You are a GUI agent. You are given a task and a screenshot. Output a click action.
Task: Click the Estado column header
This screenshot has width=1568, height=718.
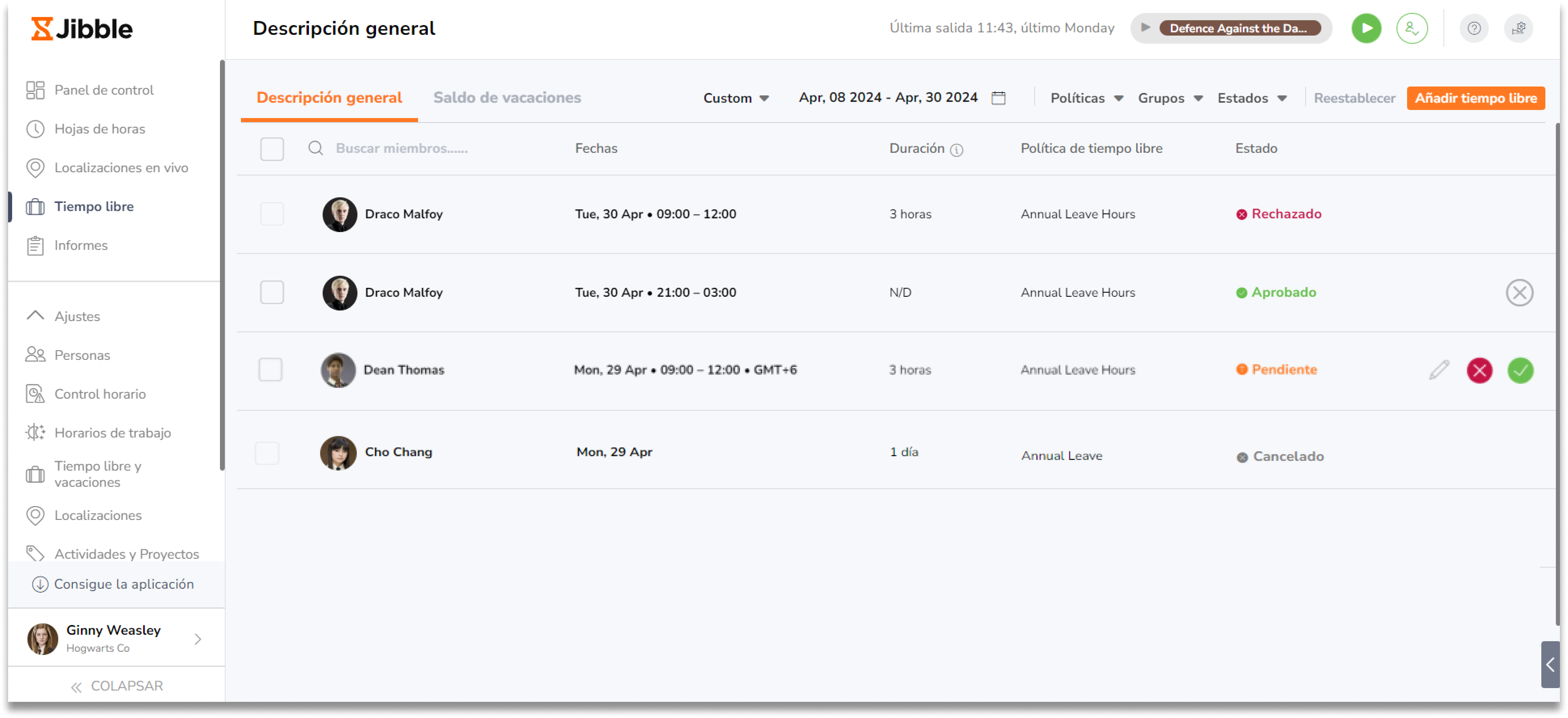(1256, 148)
